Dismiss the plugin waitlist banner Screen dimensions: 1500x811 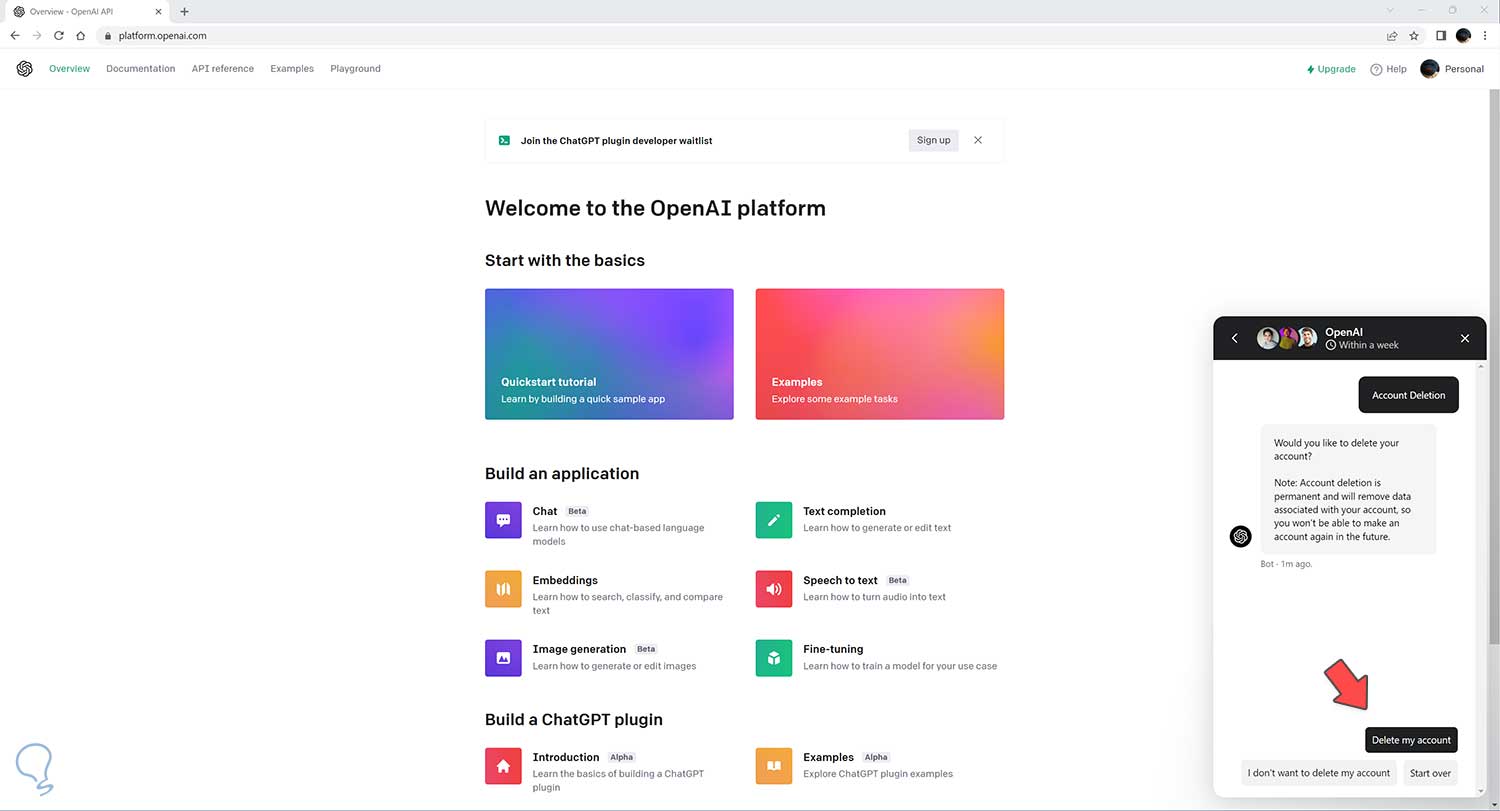pos(978,140)
